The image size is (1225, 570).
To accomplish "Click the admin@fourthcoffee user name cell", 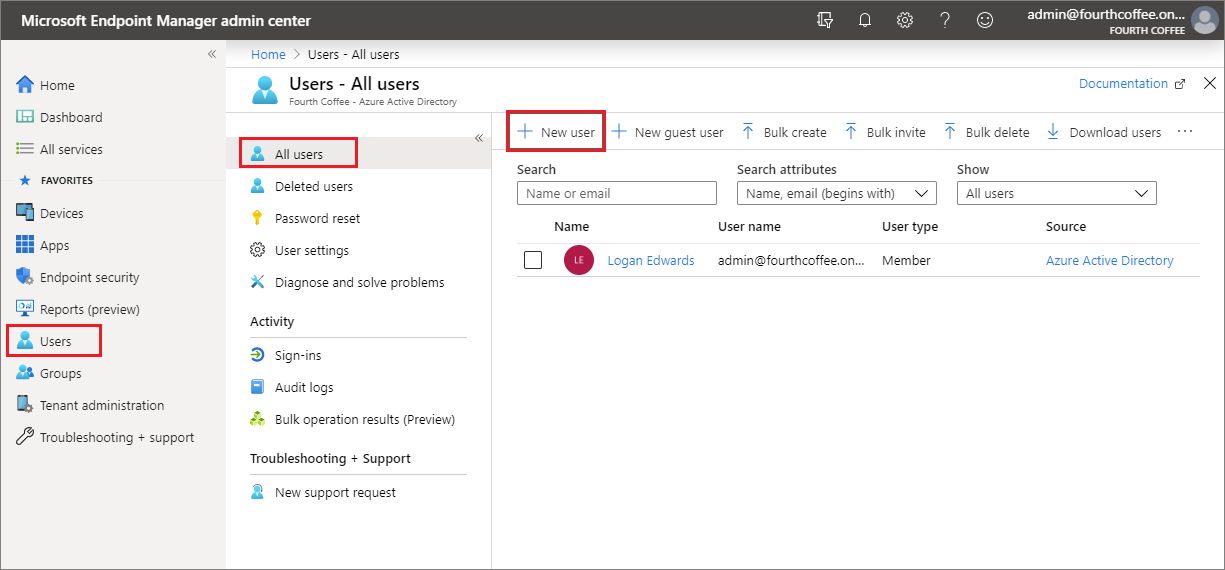I will (x=791, y=260).
